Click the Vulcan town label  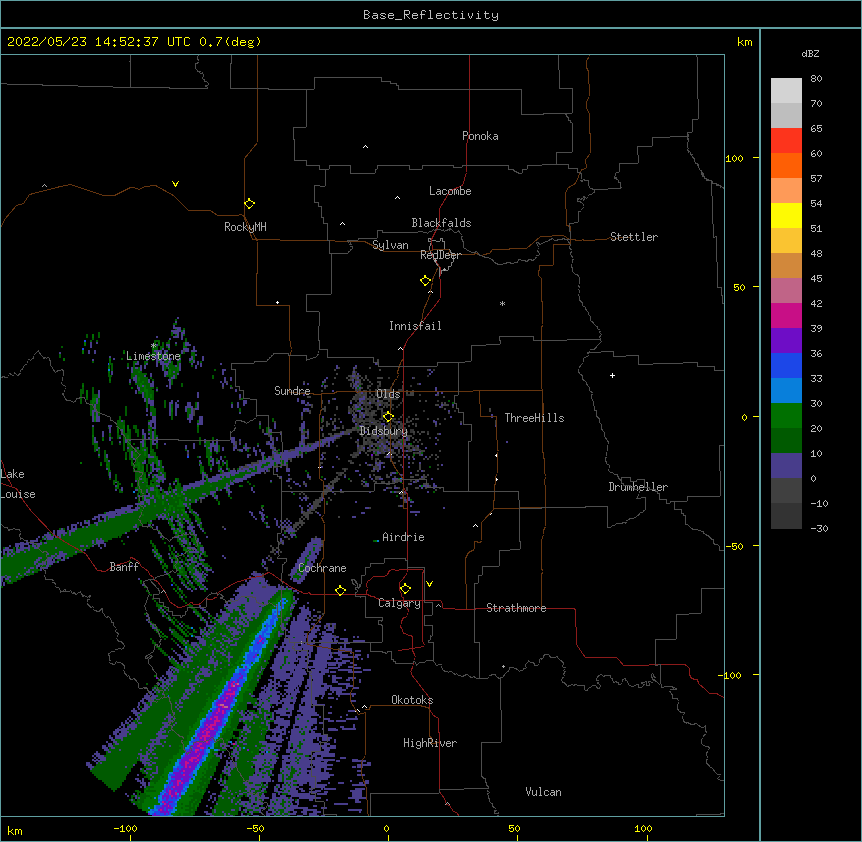click(543, 792)
